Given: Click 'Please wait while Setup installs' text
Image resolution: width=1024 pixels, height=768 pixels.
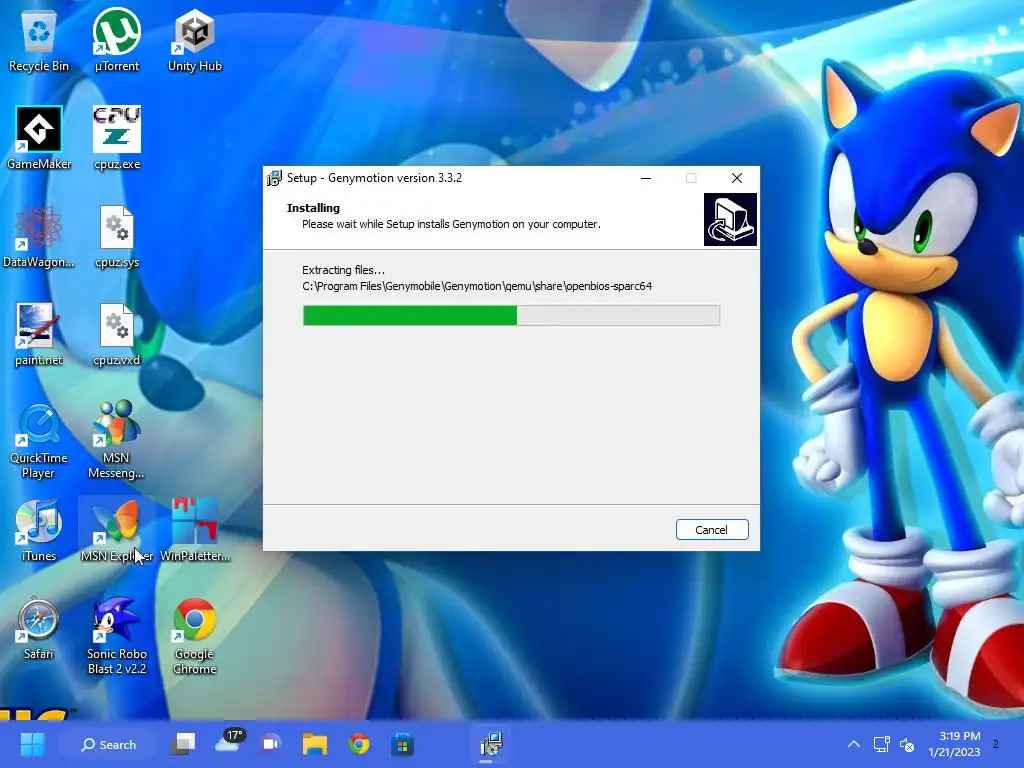Looking at the screenshot, I should click(x=451, y=224).
